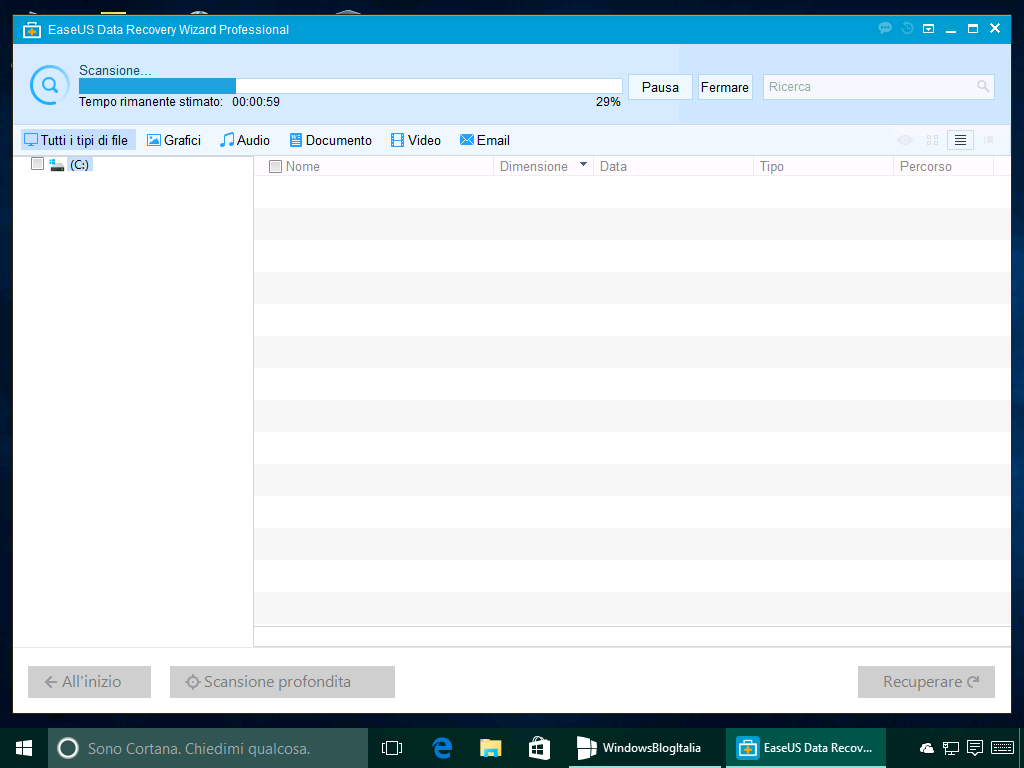Screen dimensions: 1024x768
Task: Click the magnifier search icon in Ricerca field
Action: coord(982,86)
